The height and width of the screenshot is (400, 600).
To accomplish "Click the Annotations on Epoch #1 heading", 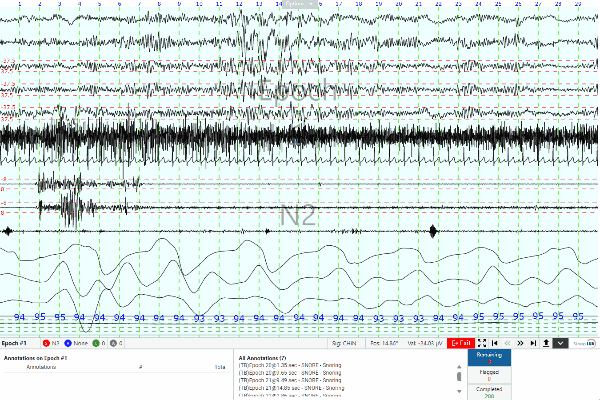I will pyautogui.click(x=36, y=358).
